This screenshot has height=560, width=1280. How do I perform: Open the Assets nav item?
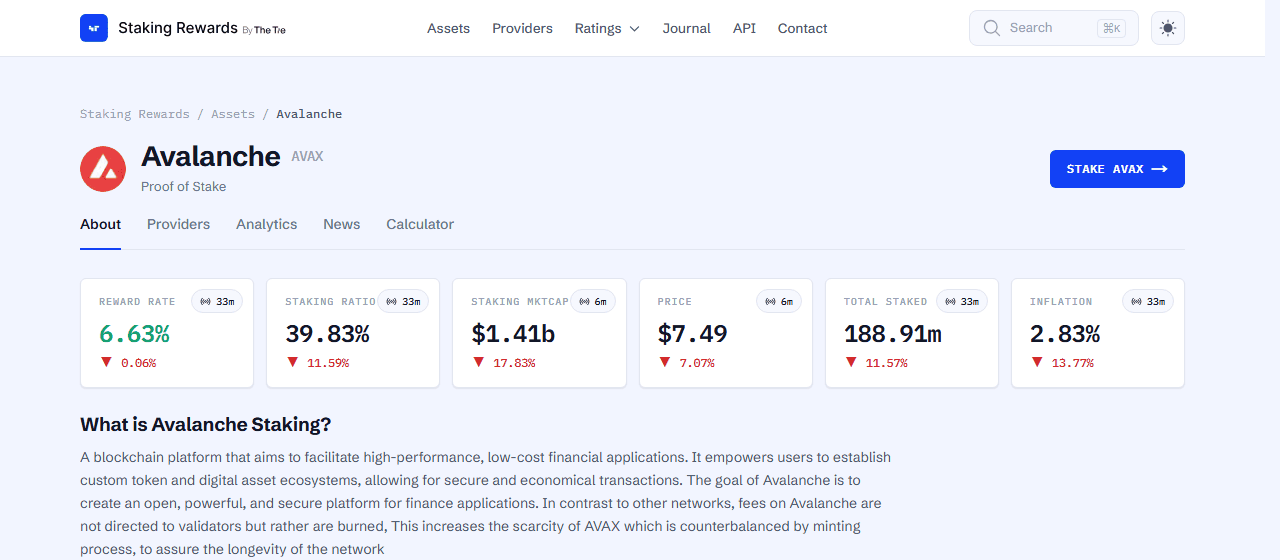[448, 28]
